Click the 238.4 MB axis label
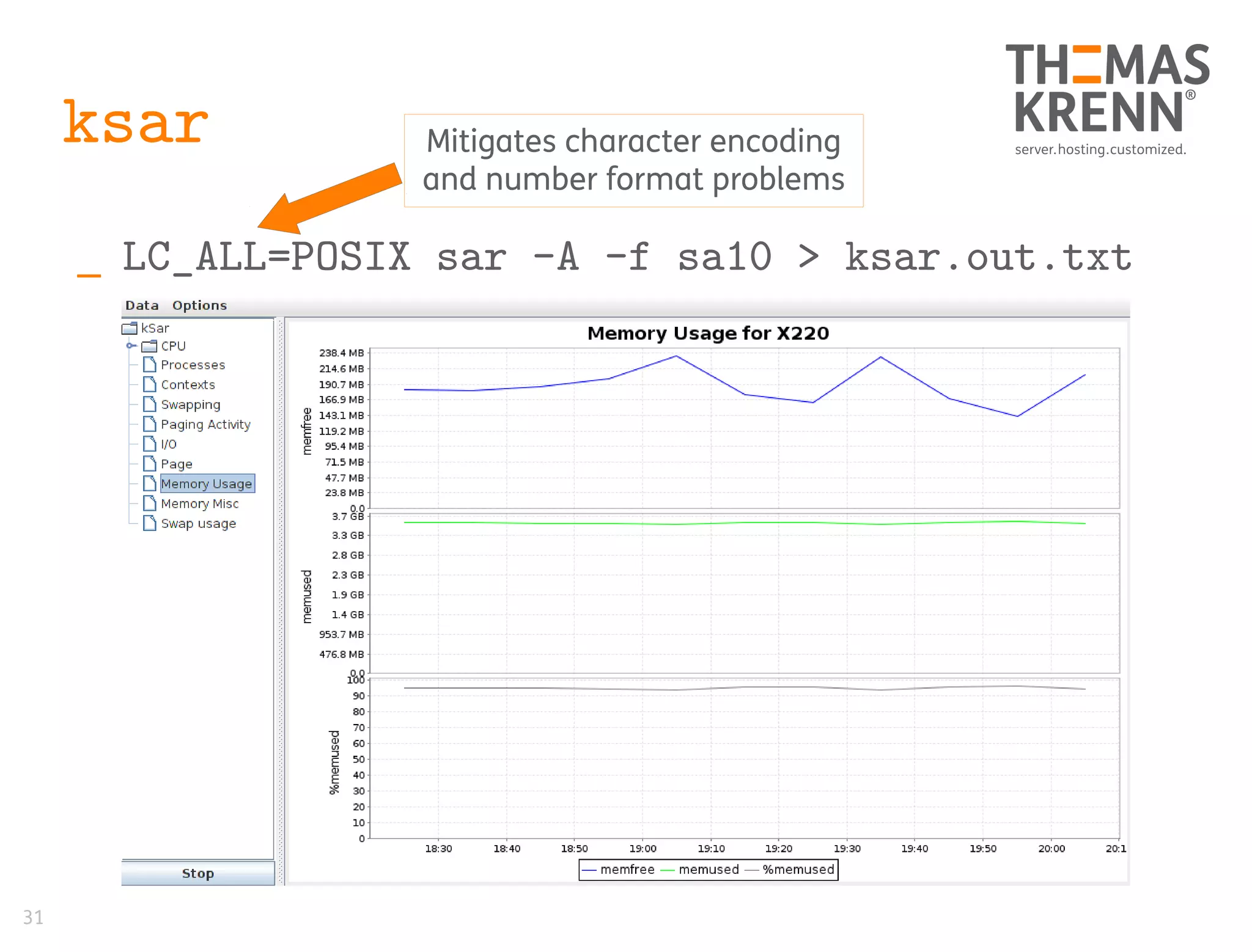 click(341, 353)
